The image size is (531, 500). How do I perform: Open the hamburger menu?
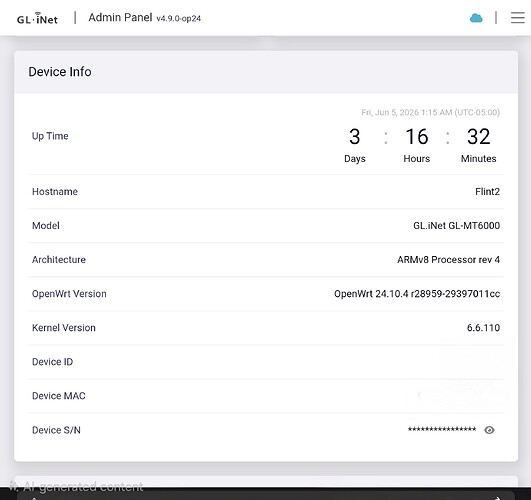pyautogui.click(x=517, y=18)
